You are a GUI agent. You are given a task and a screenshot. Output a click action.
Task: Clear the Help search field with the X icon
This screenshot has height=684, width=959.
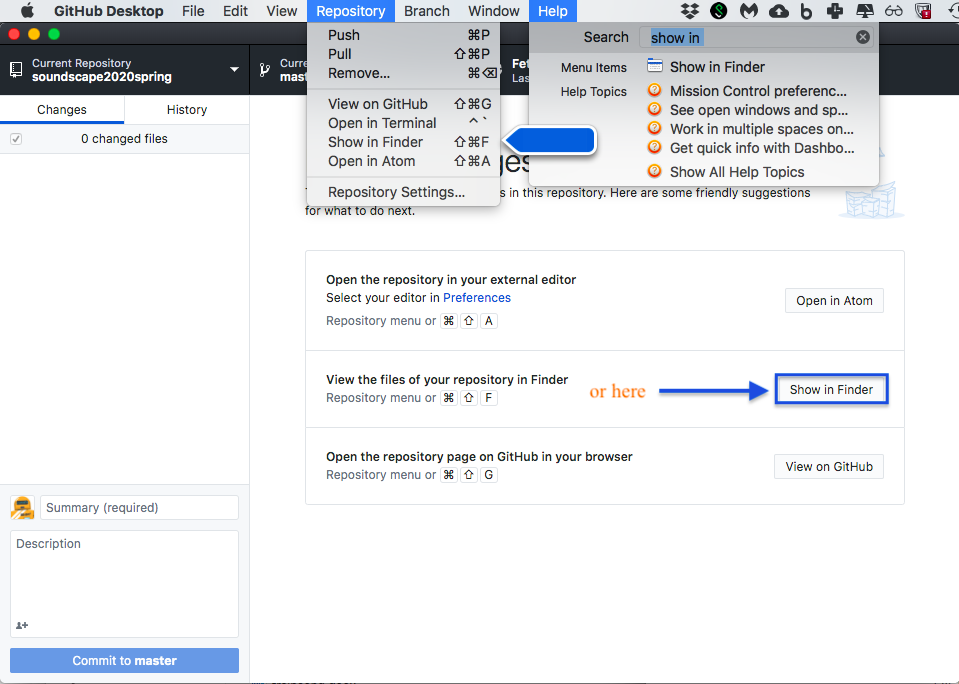click(862, 37)
